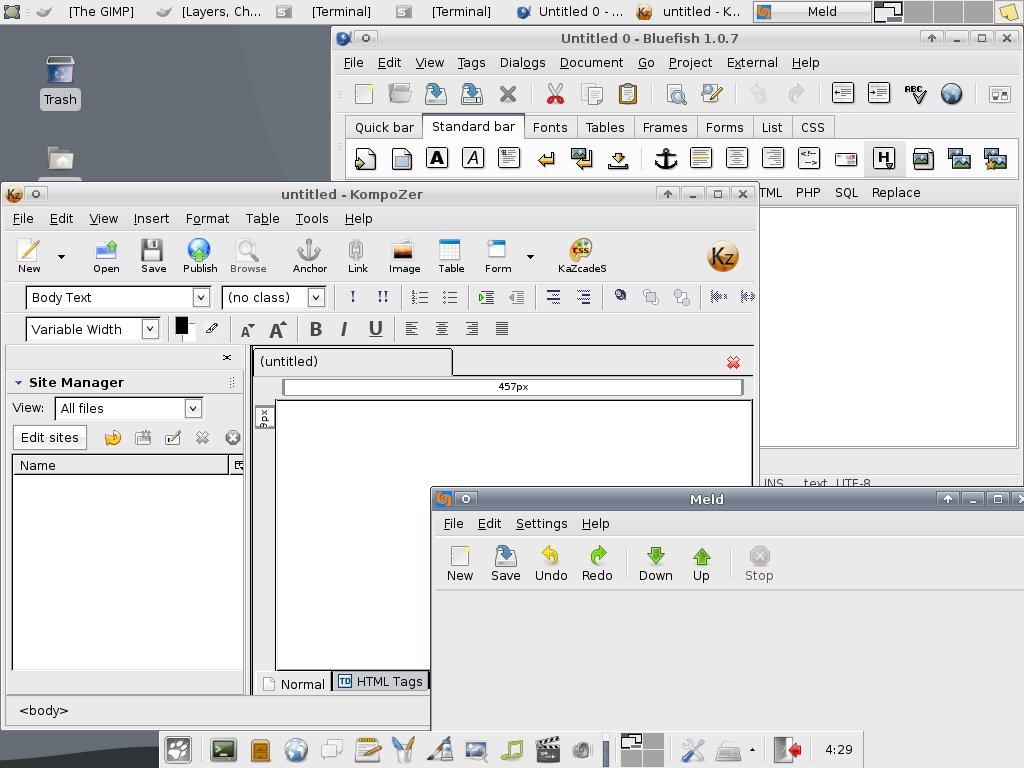Open the KaZcadeS CSS editor

tap(581, 255)
